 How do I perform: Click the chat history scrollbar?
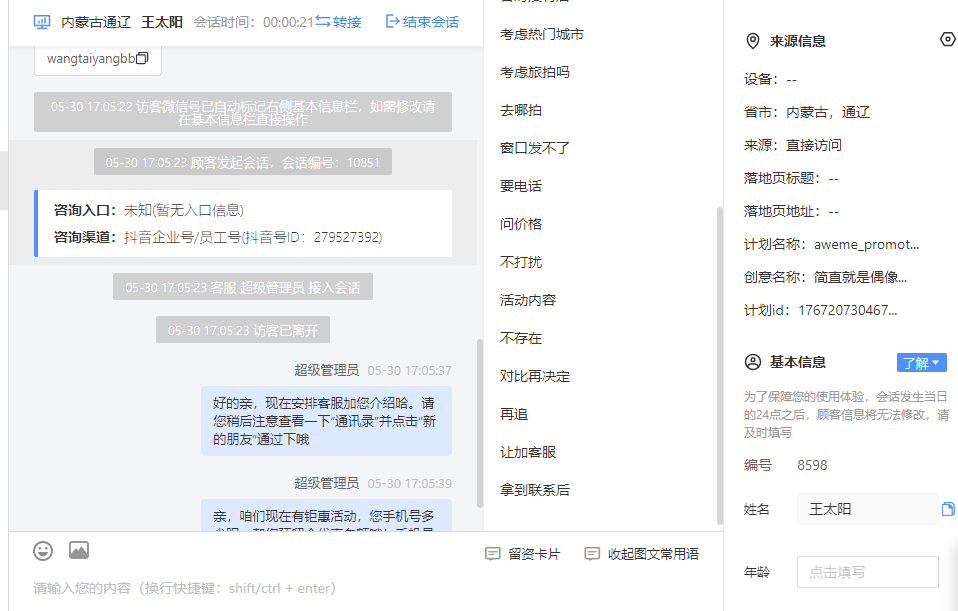pos(480,423)
